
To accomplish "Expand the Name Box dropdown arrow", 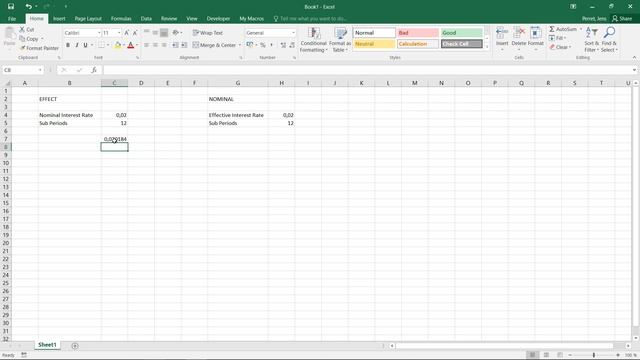I will click(40, 70).
